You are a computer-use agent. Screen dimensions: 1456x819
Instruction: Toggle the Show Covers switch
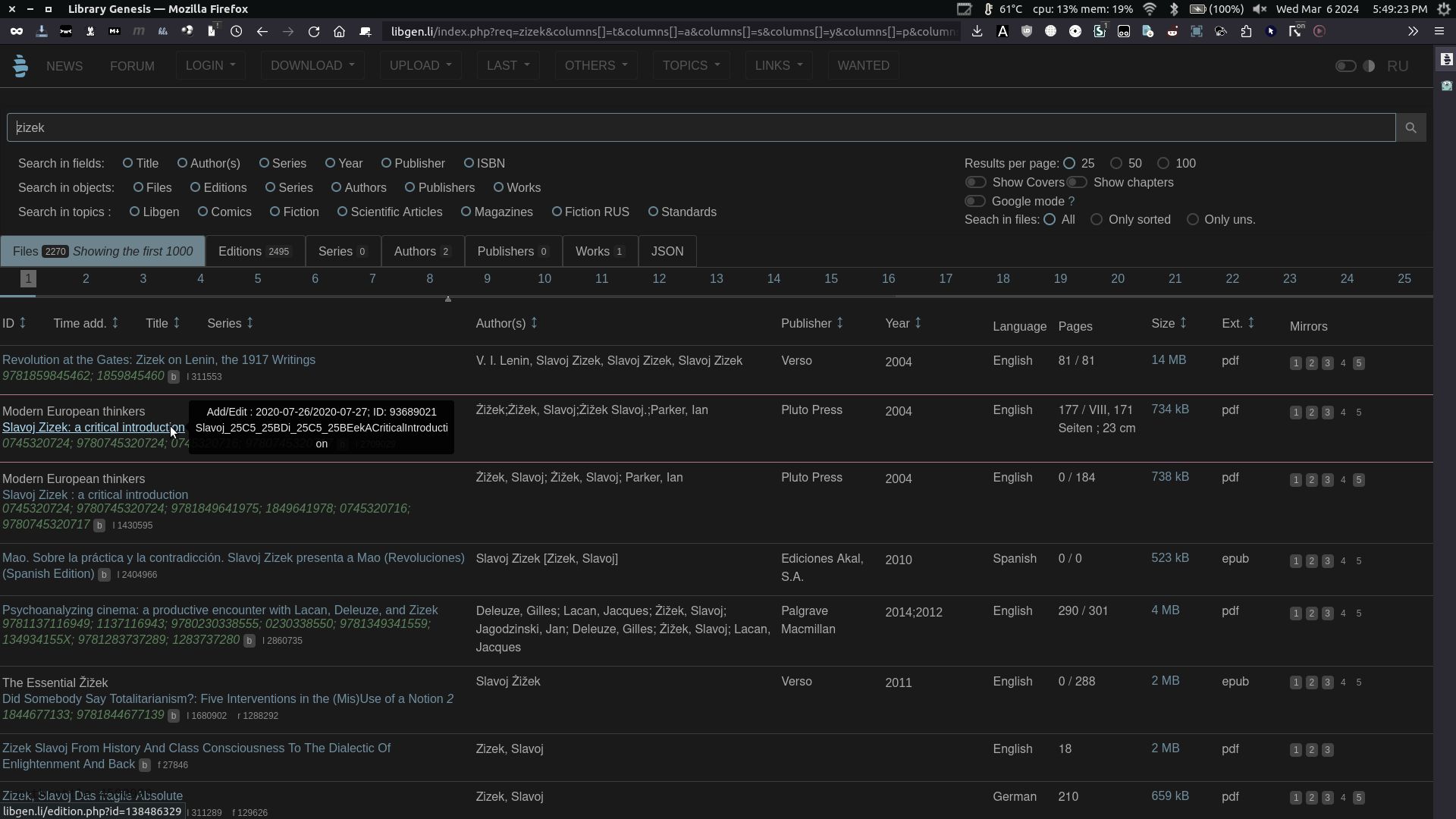point(975,182)
